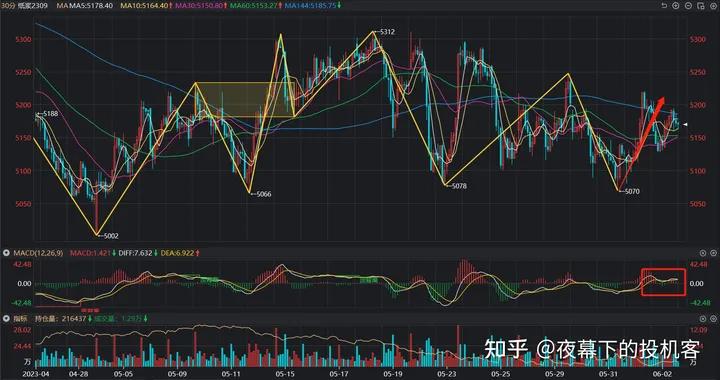Click the MA5:5178.40 indicator label
This screenshot has height=380, width=720.
coord(91,6)
